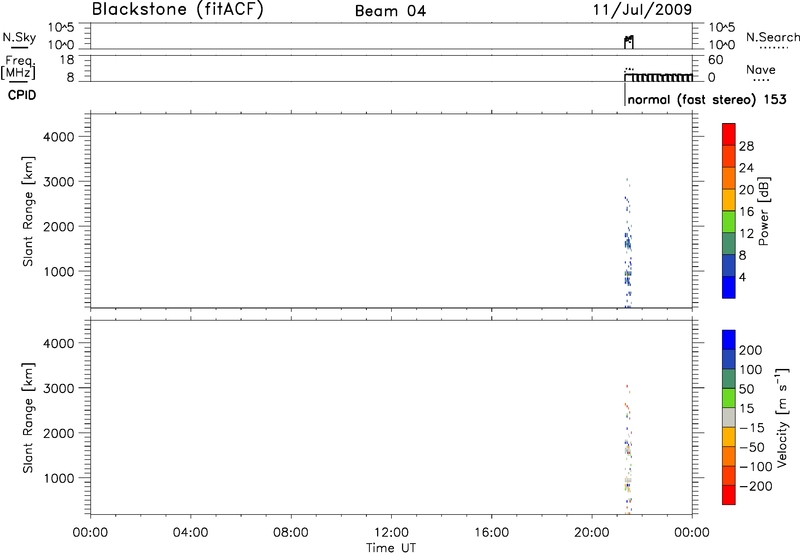Click the normal (fast stereo) 153 text

707,99
